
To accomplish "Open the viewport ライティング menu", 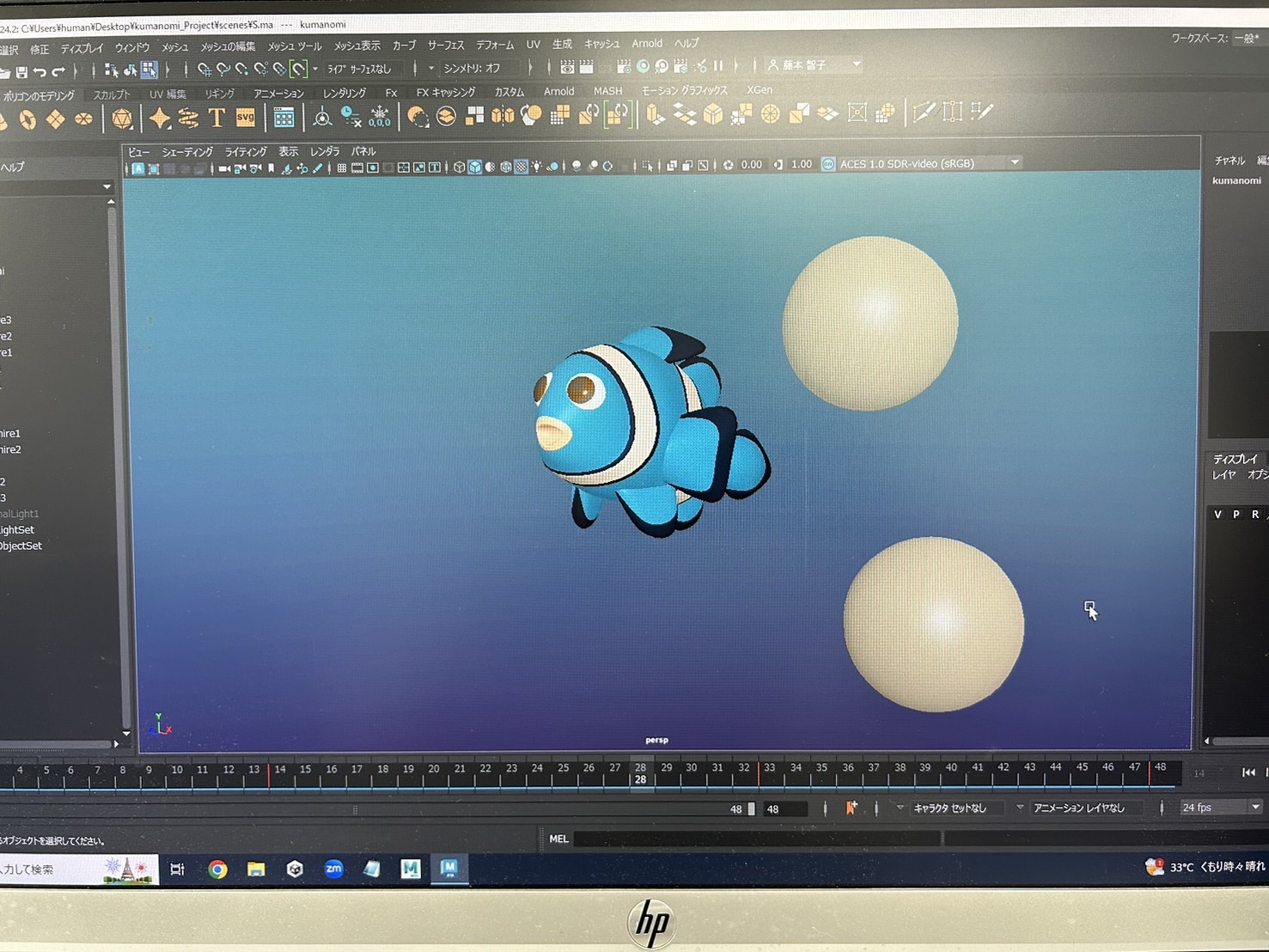I will [x=246, y=152].
